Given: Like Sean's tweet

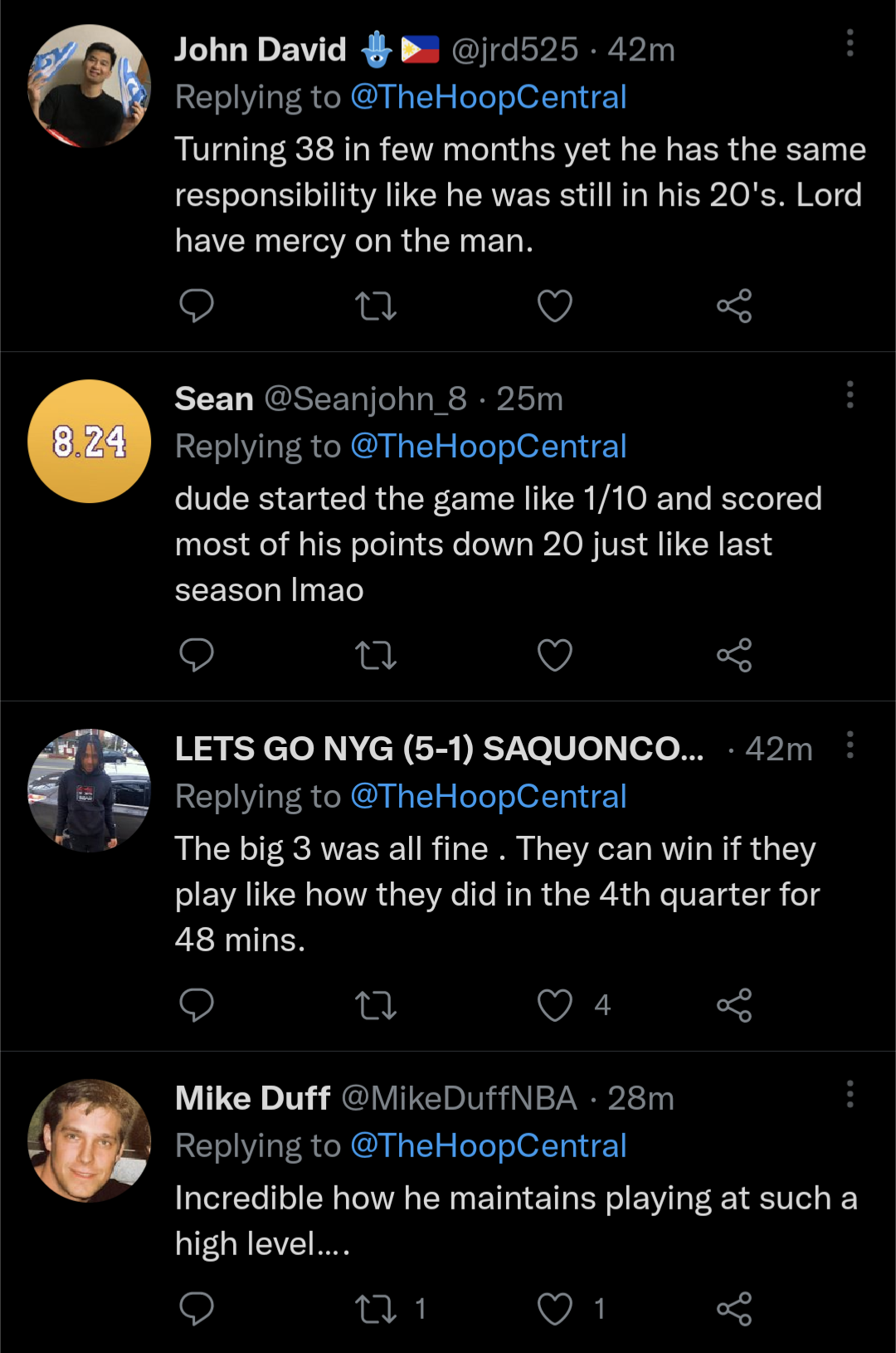Looking at the screenshot, I should point(555,656).
